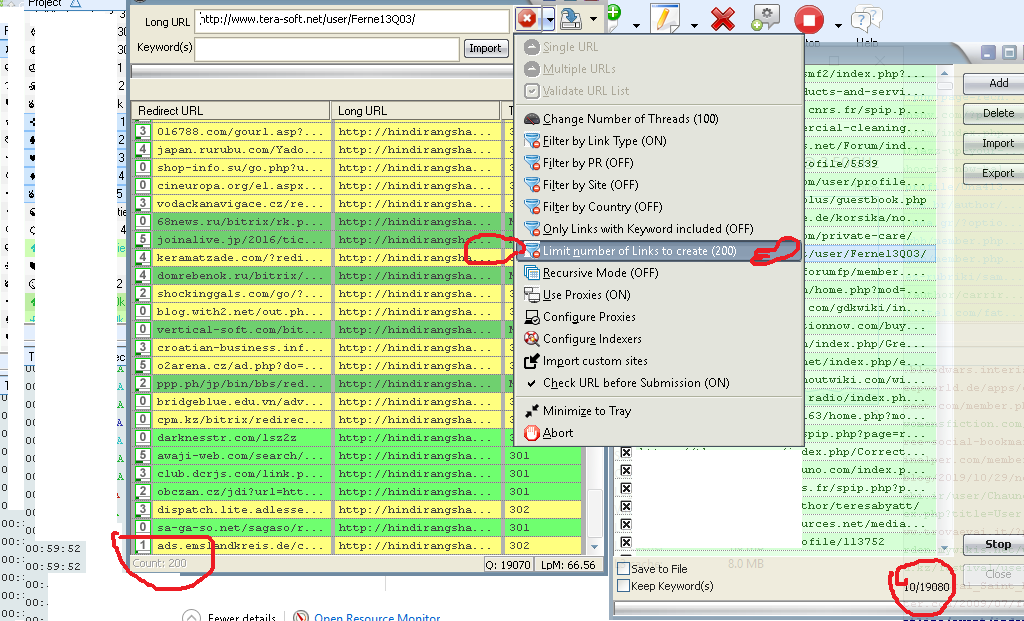Sort by the Long URL column header
Image resolution: width=1024 pixels, height=621 pixels.
coord(417,111)
